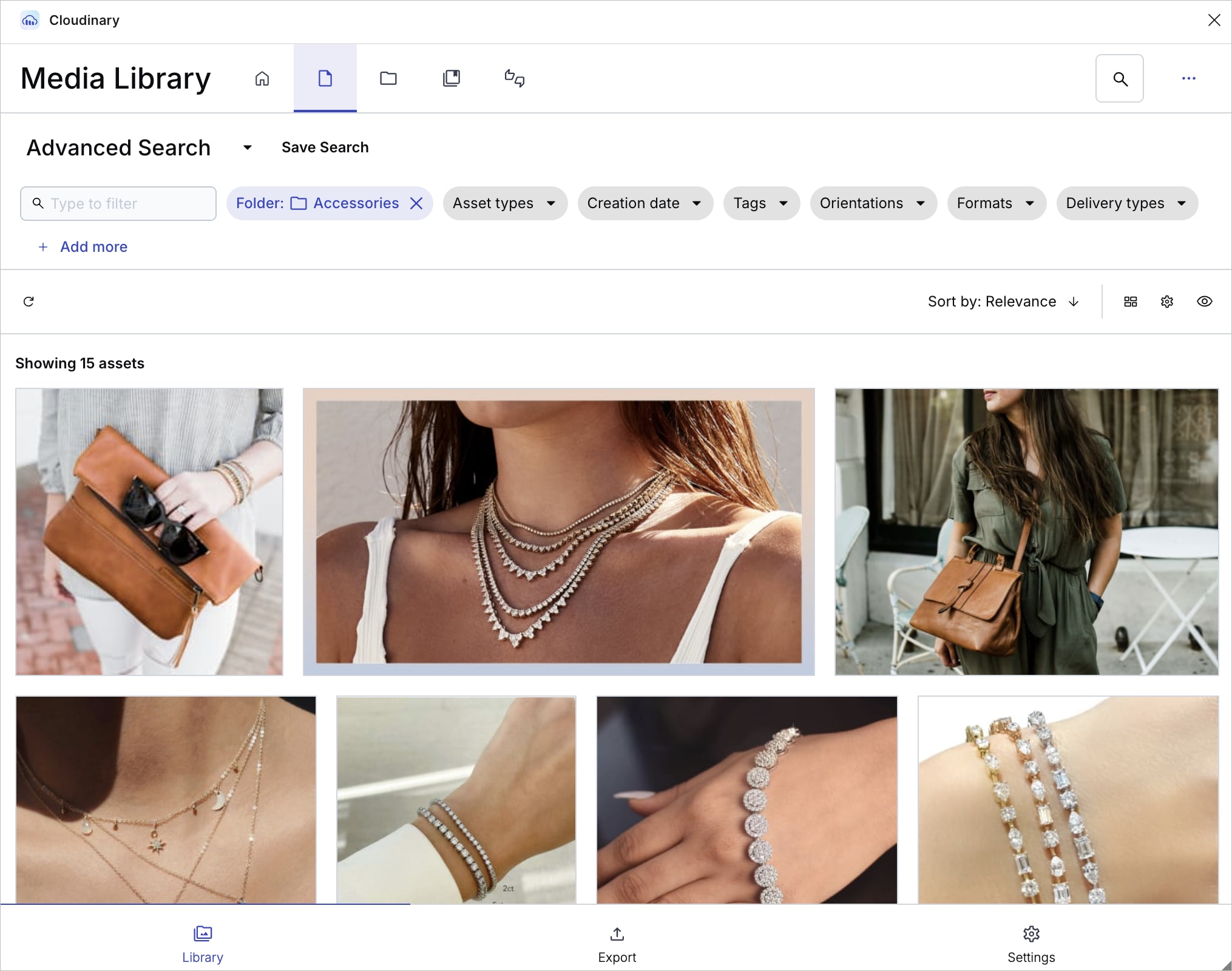This screenshot has height=971, width=1232.
Task: Click the Save Search button
Action: [325, 147]
